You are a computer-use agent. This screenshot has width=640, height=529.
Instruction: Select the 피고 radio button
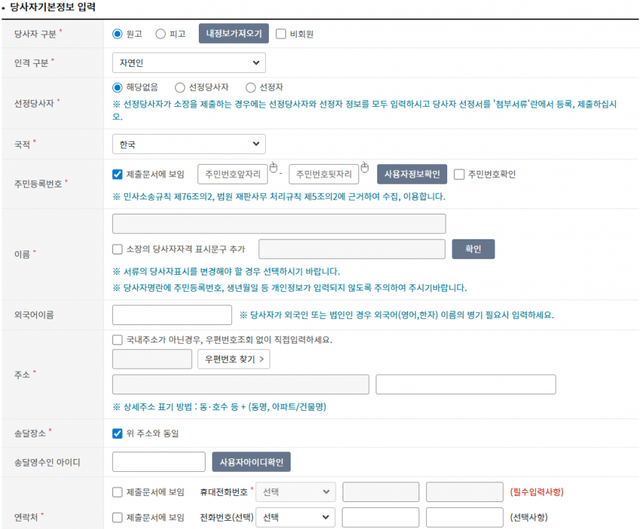tap(161, 33)
